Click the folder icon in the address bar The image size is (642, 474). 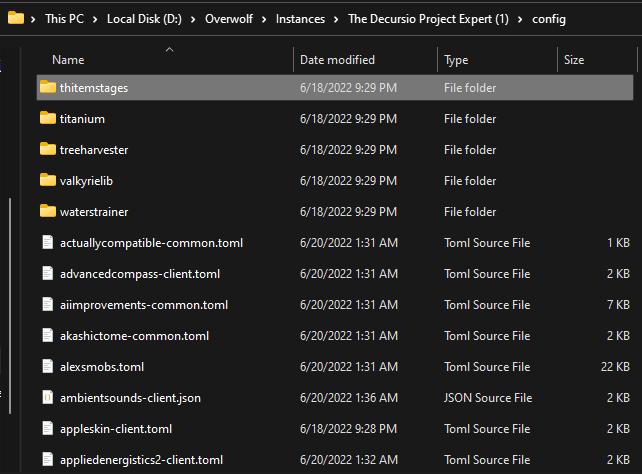point(16,18)
